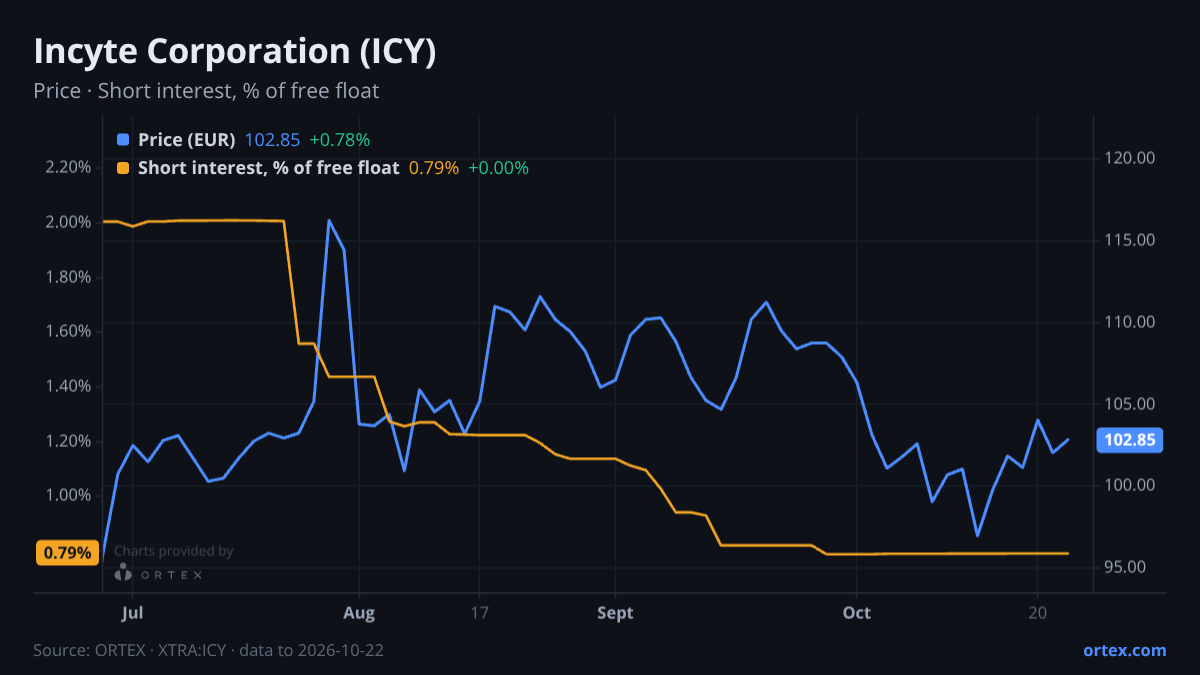Click the 110.00 right axis label
1200x675 pixels.
tap(1130, 322)
